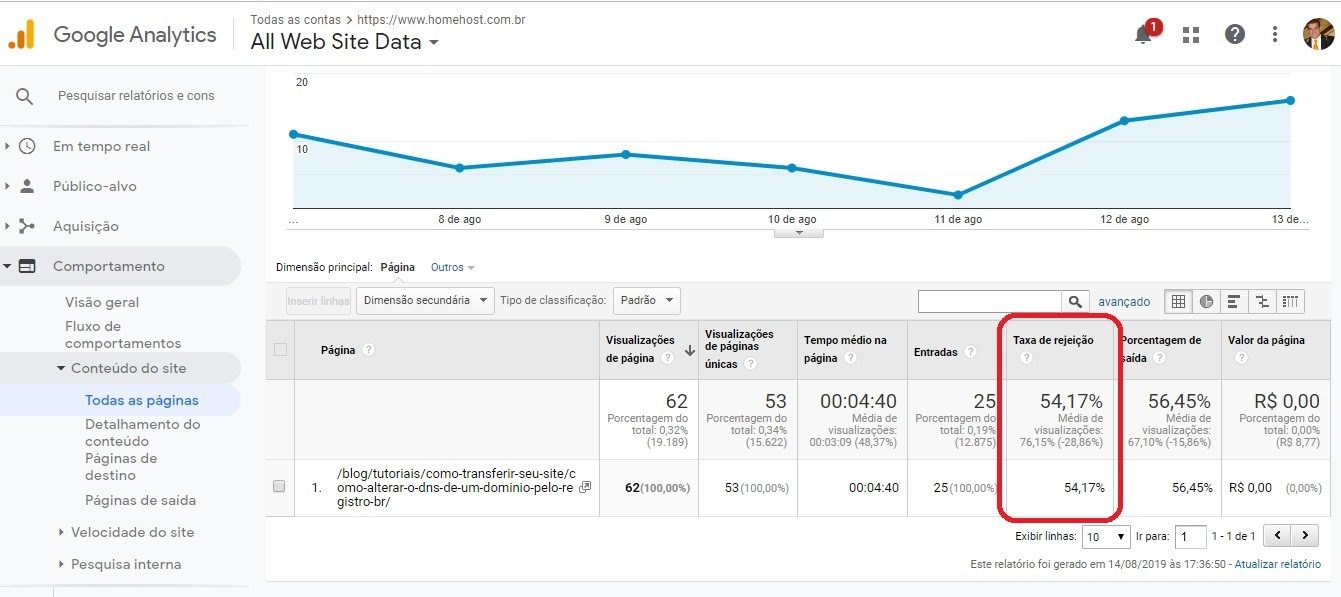Click Todas as contas breadcrumb

pos(294,19)
